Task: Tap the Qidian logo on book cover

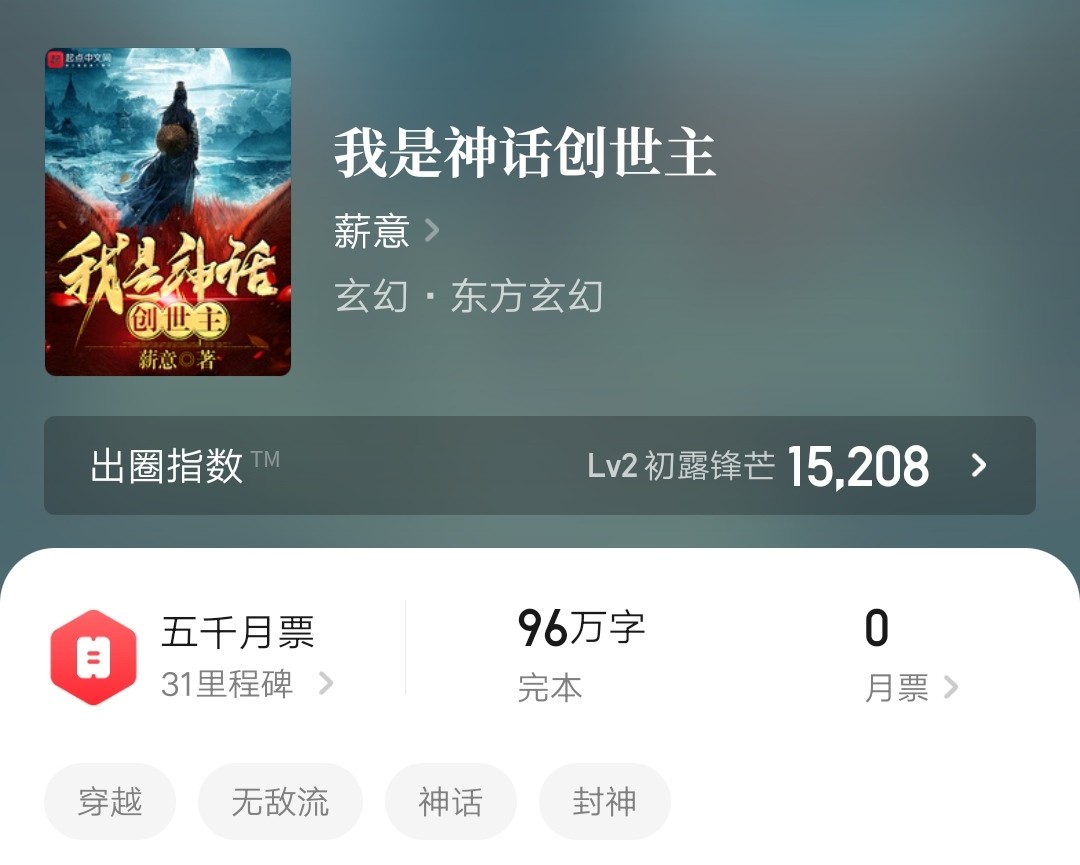Action: click(79, 59)
